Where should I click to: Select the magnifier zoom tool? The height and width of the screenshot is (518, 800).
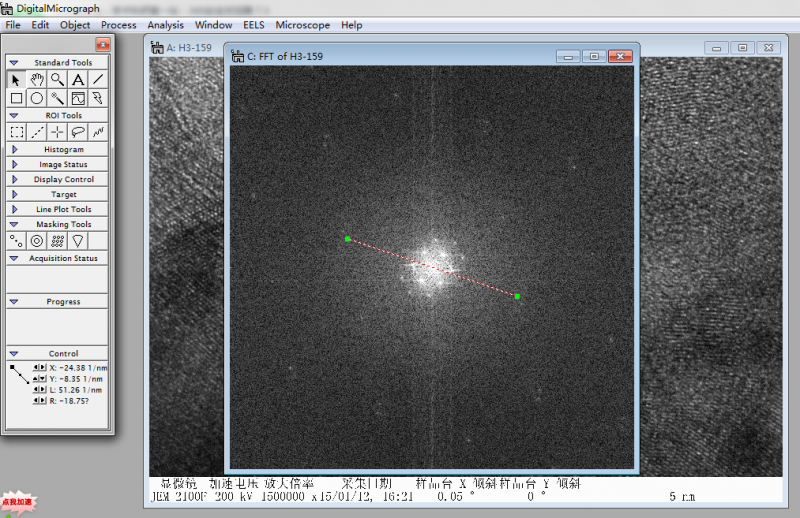(x=57, y=80)
